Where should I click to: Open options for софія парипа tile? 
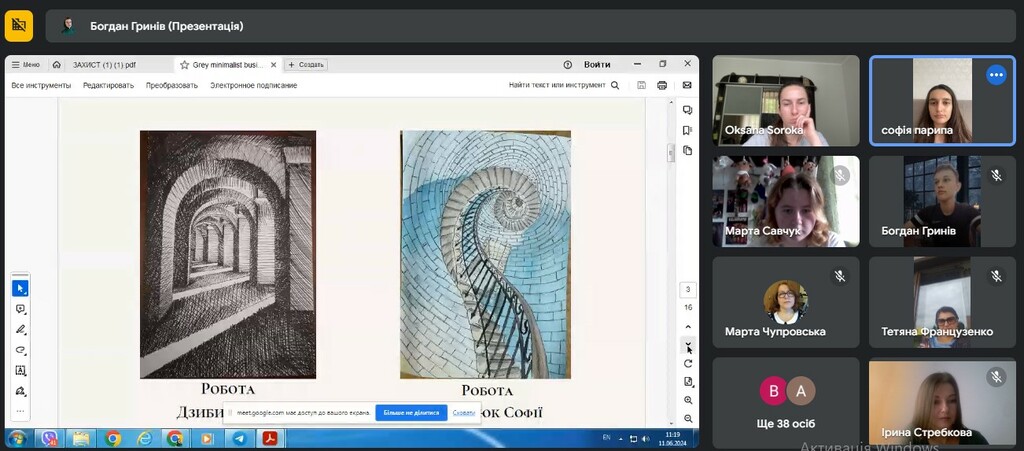click(x=995, y=75)
